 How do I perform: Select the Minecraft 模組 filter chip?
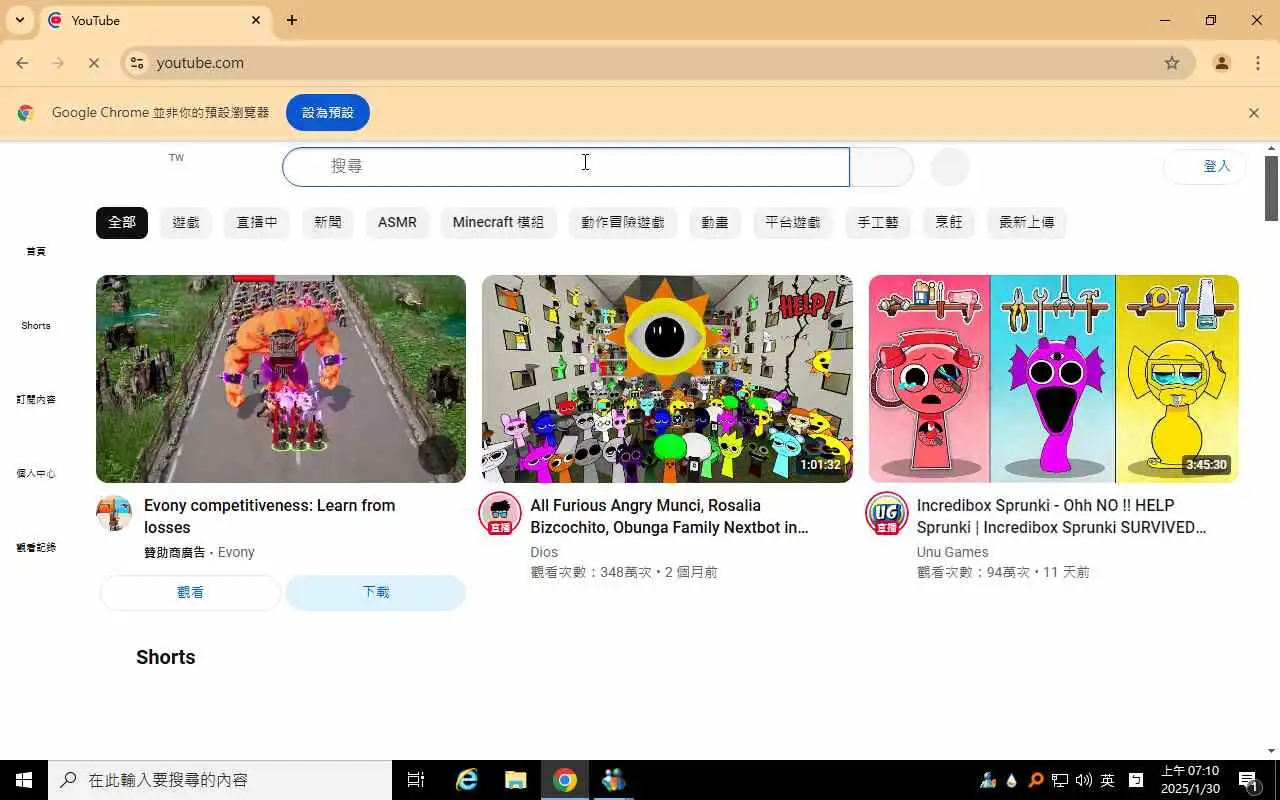tap(498, 222)
